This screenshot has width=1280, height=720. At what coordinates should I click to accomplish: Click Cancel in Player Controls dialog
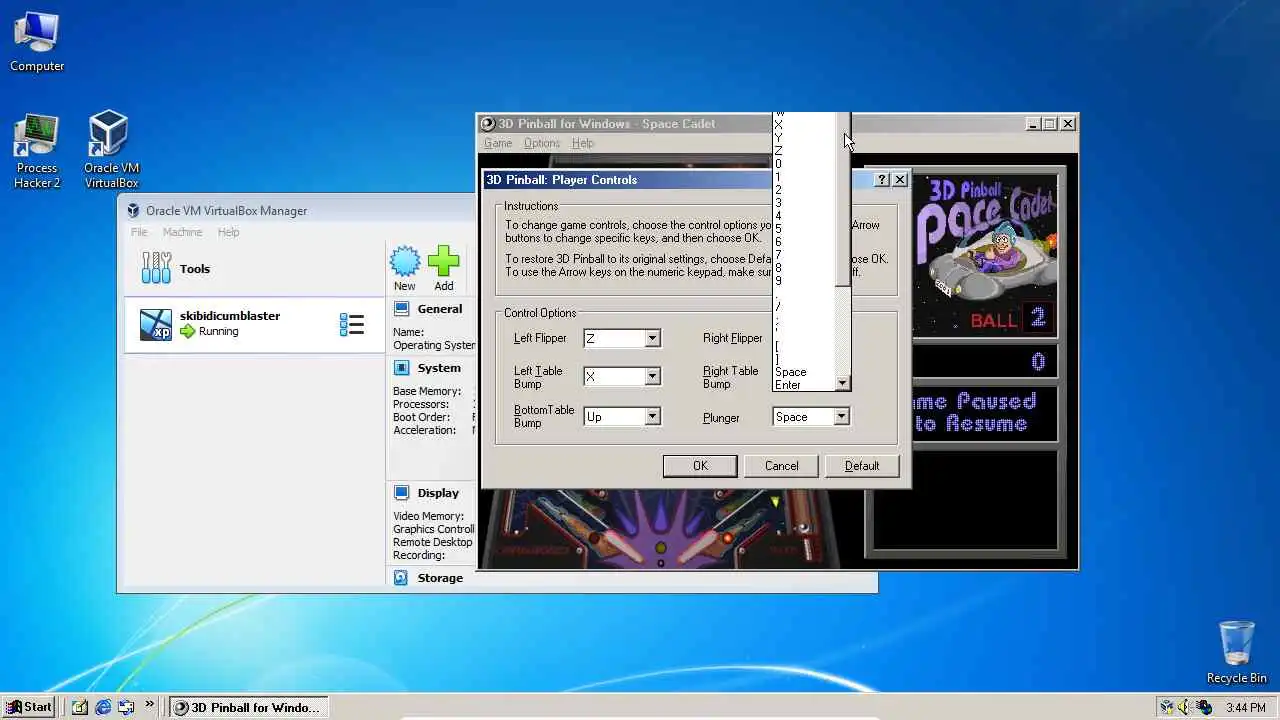781,466
